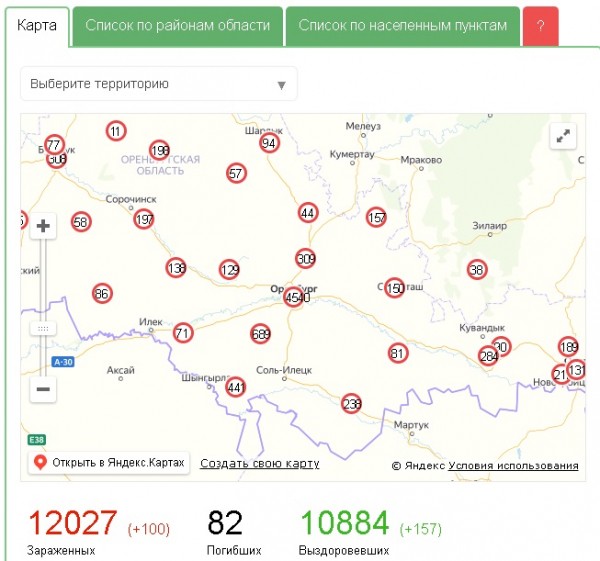Screen dimensions: 600x561
Task: Switch to the 'Карта' tab
Action: [38, 25]
